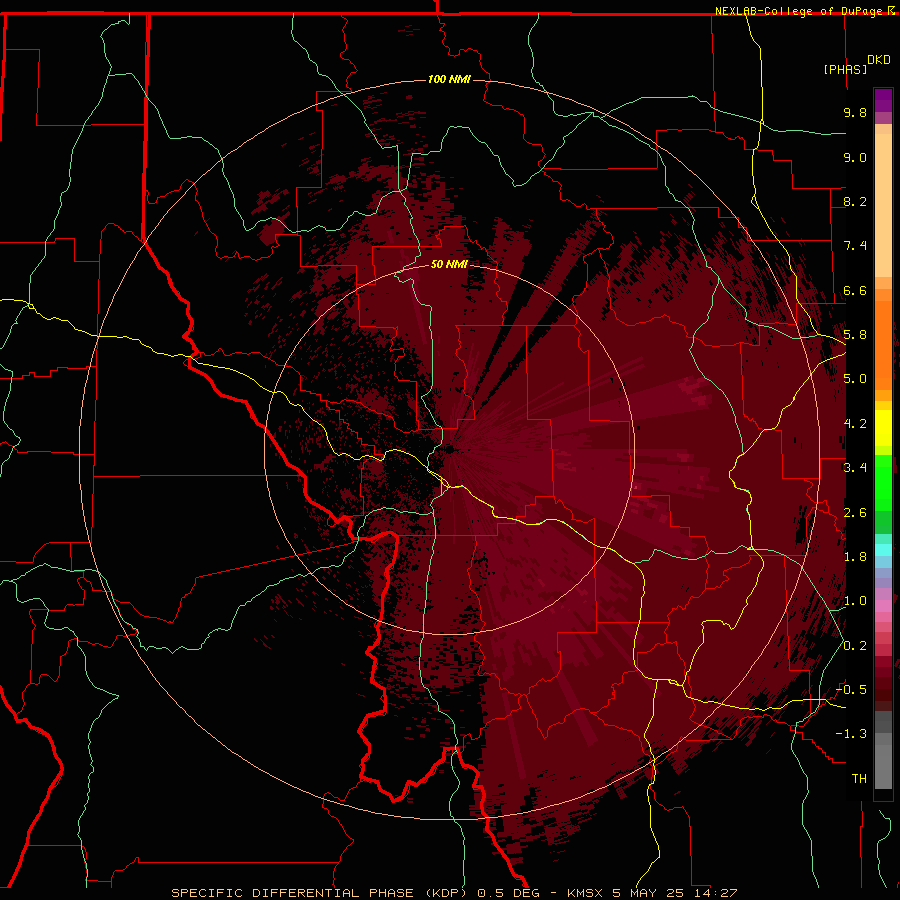
Task: Click the 2.6 value on the scale
Action: [x=855, y=513]
